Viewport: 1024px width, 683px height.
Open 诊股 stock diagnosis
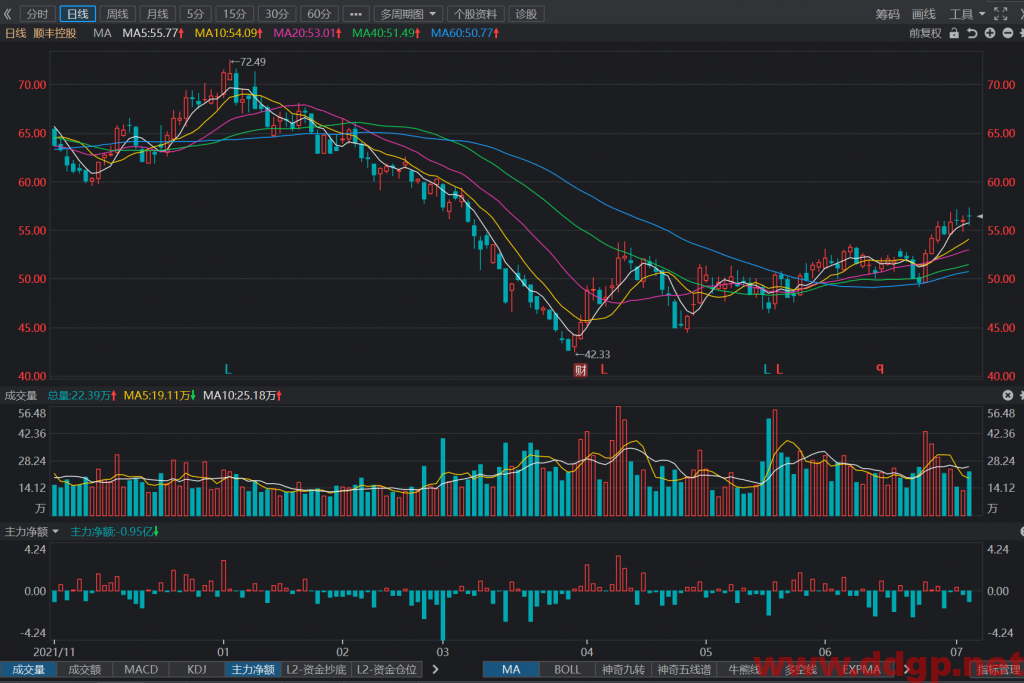point(526,14)
